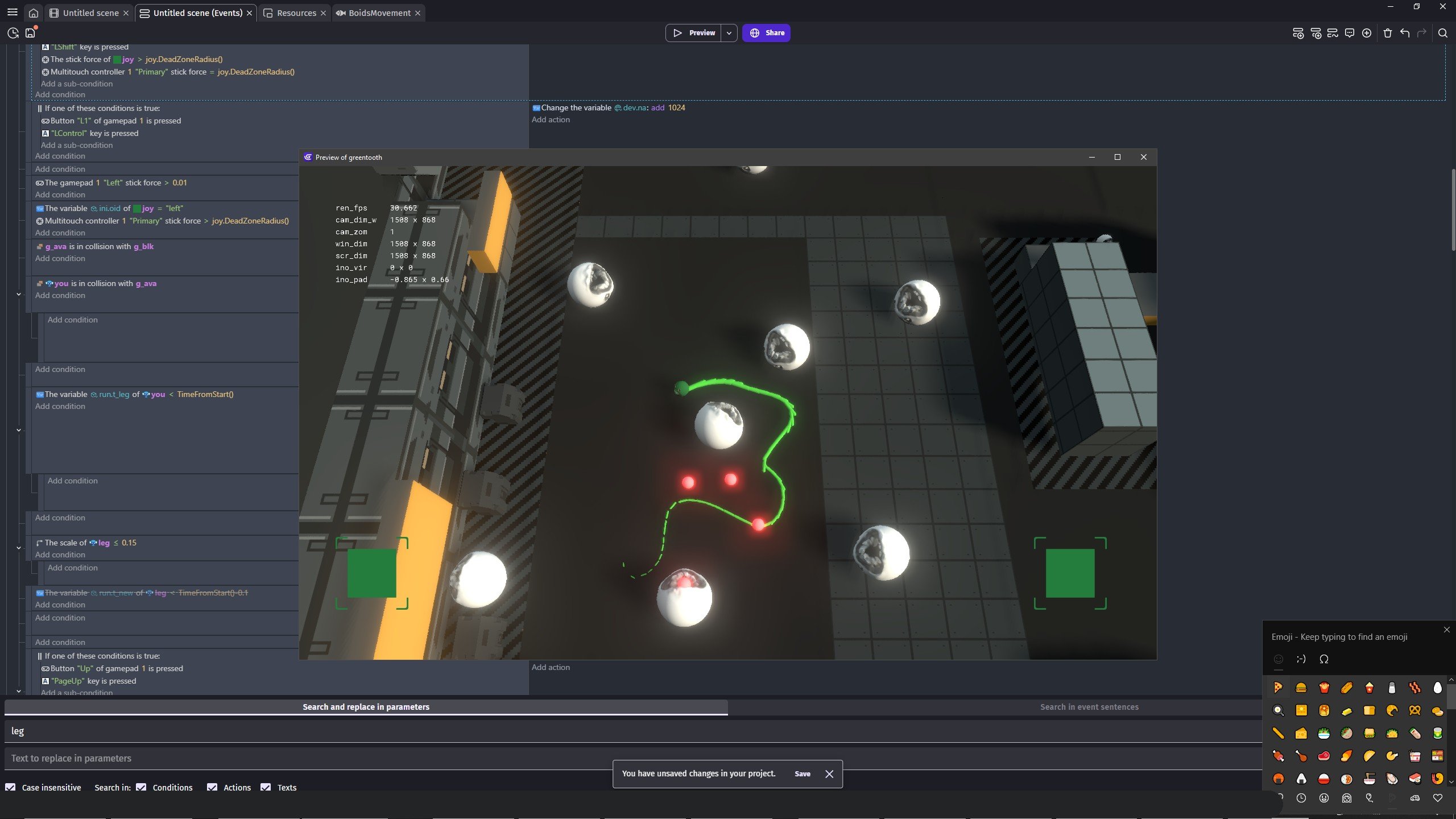
Task: Uncheck the Conditions search checkbox
Action: click(141, 787)
